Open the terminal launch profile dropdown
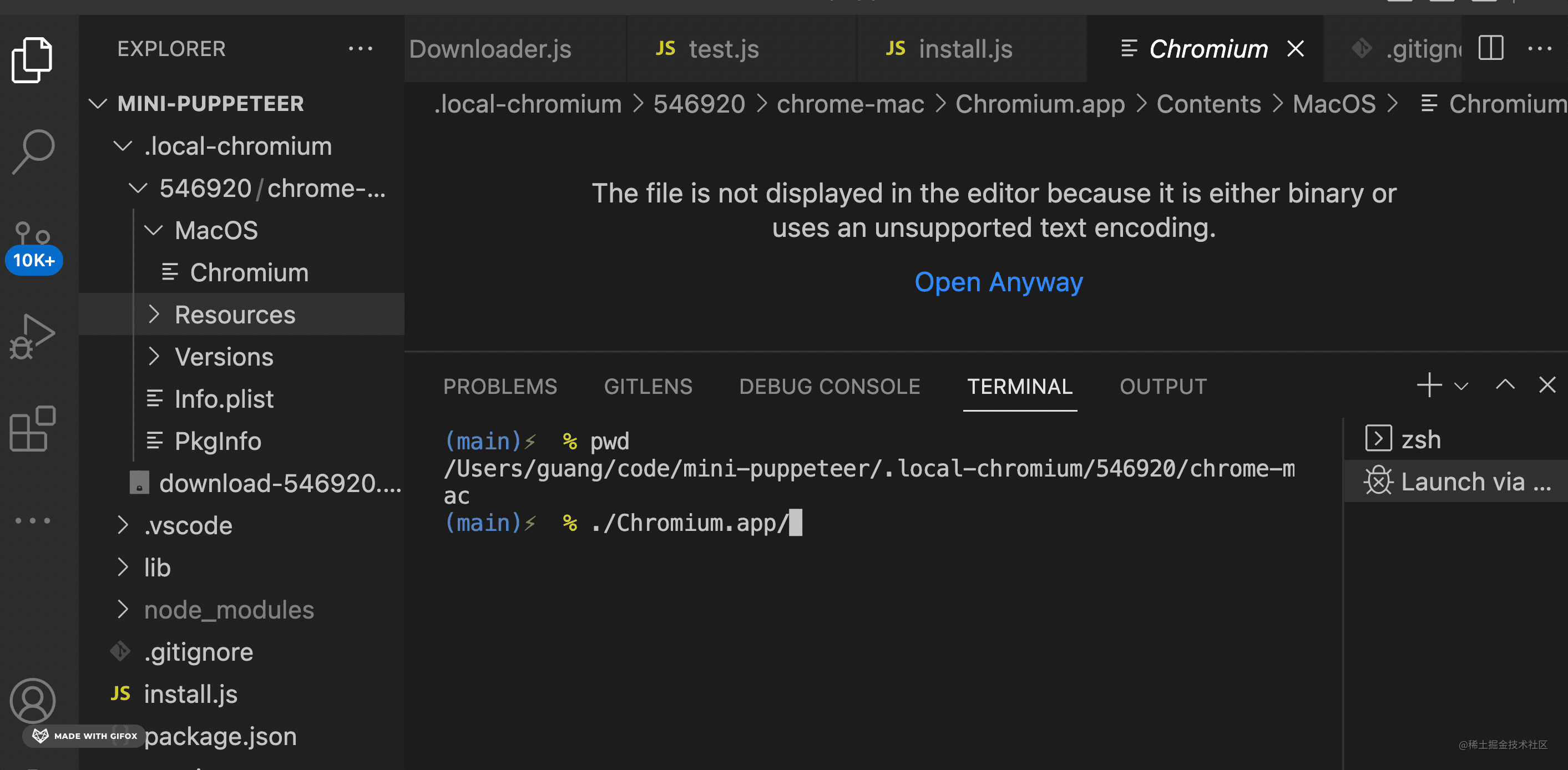This screenshot has width=1568, height=770. (1461, 387)
